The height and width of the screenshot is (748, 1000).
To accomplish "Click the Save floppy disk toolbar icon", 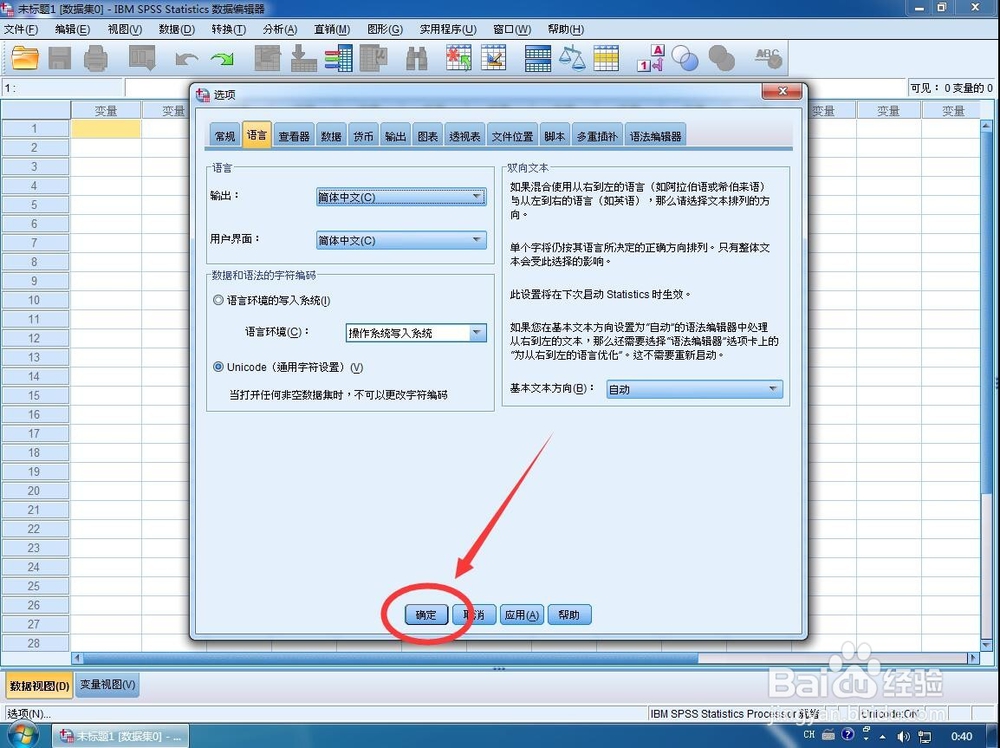I will tap(60, 58).
